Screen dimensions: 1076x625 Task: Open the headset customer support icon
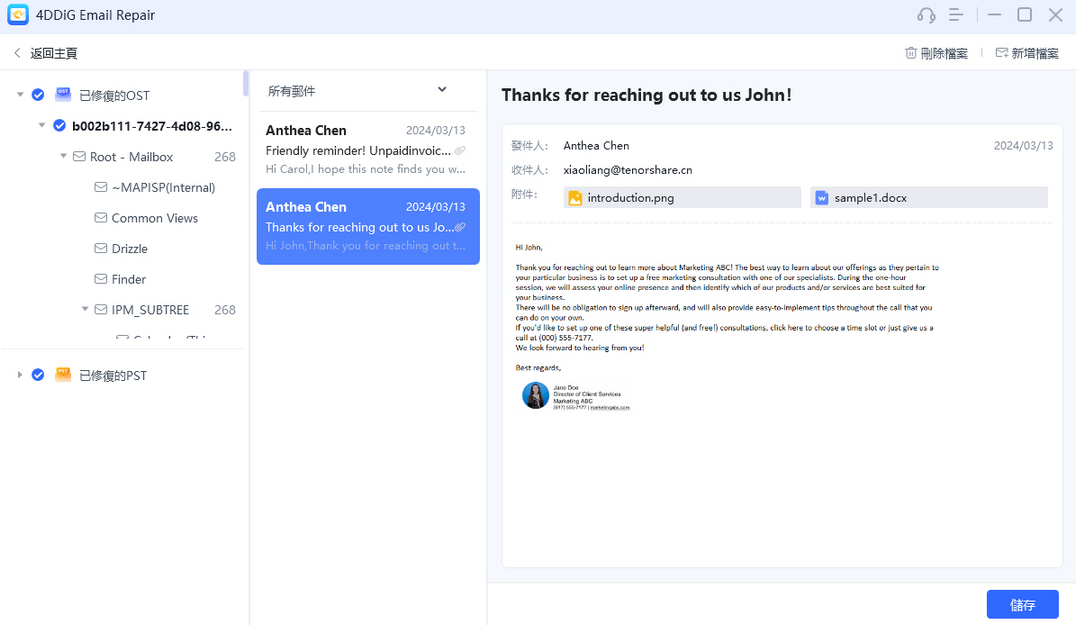tap(926, 15)
